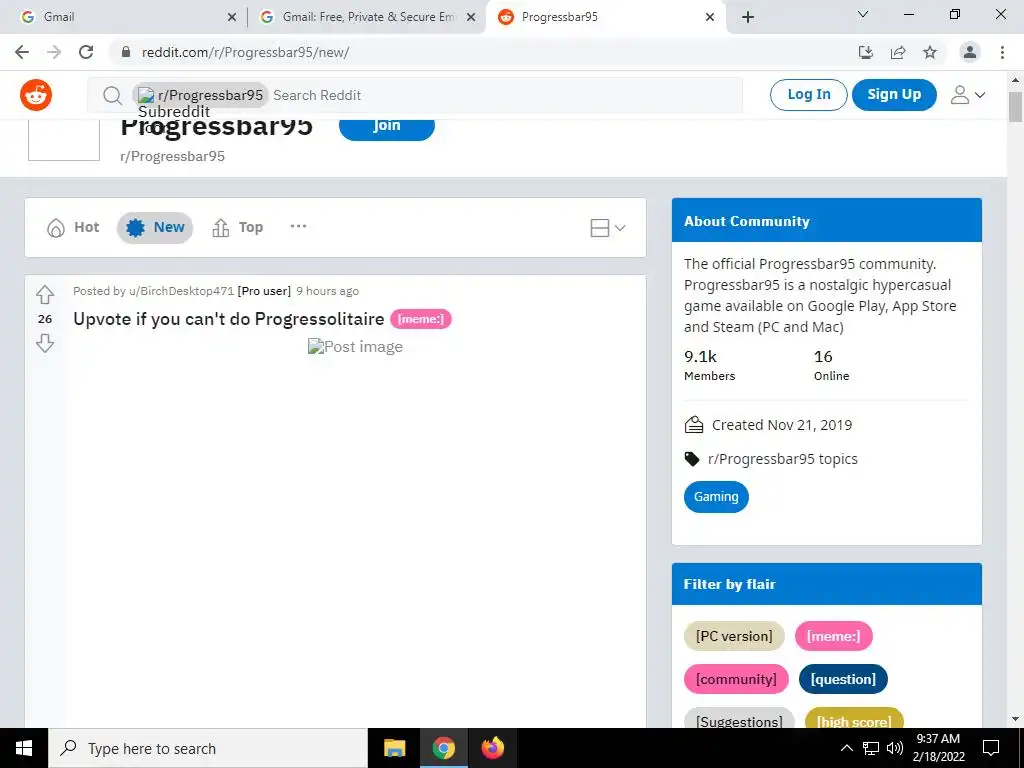The height and width of the screenshot is (768, 1024).
Task: Reload the current page
Action: tap(86, 52)
